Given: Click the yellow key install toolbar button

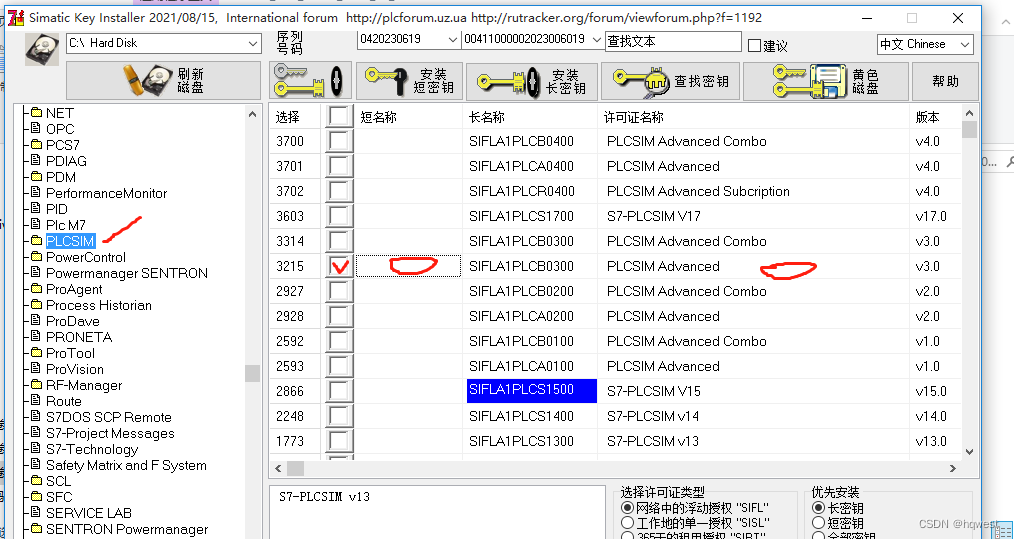Looking at the screenshot, I should pos(310,81).
